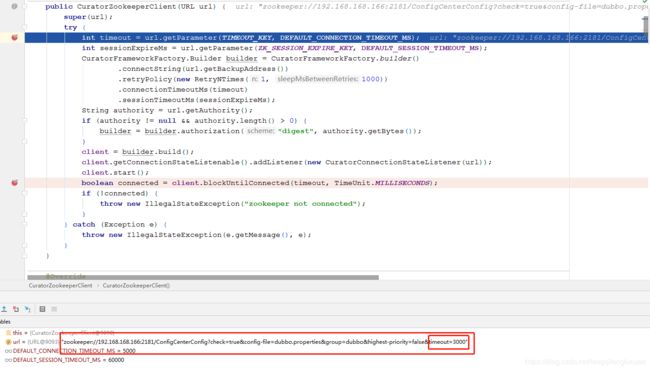Toggle breakpoint on 'boolean connected' line
650x370 pixels.
pyautogui.click(x=15, y=183)
